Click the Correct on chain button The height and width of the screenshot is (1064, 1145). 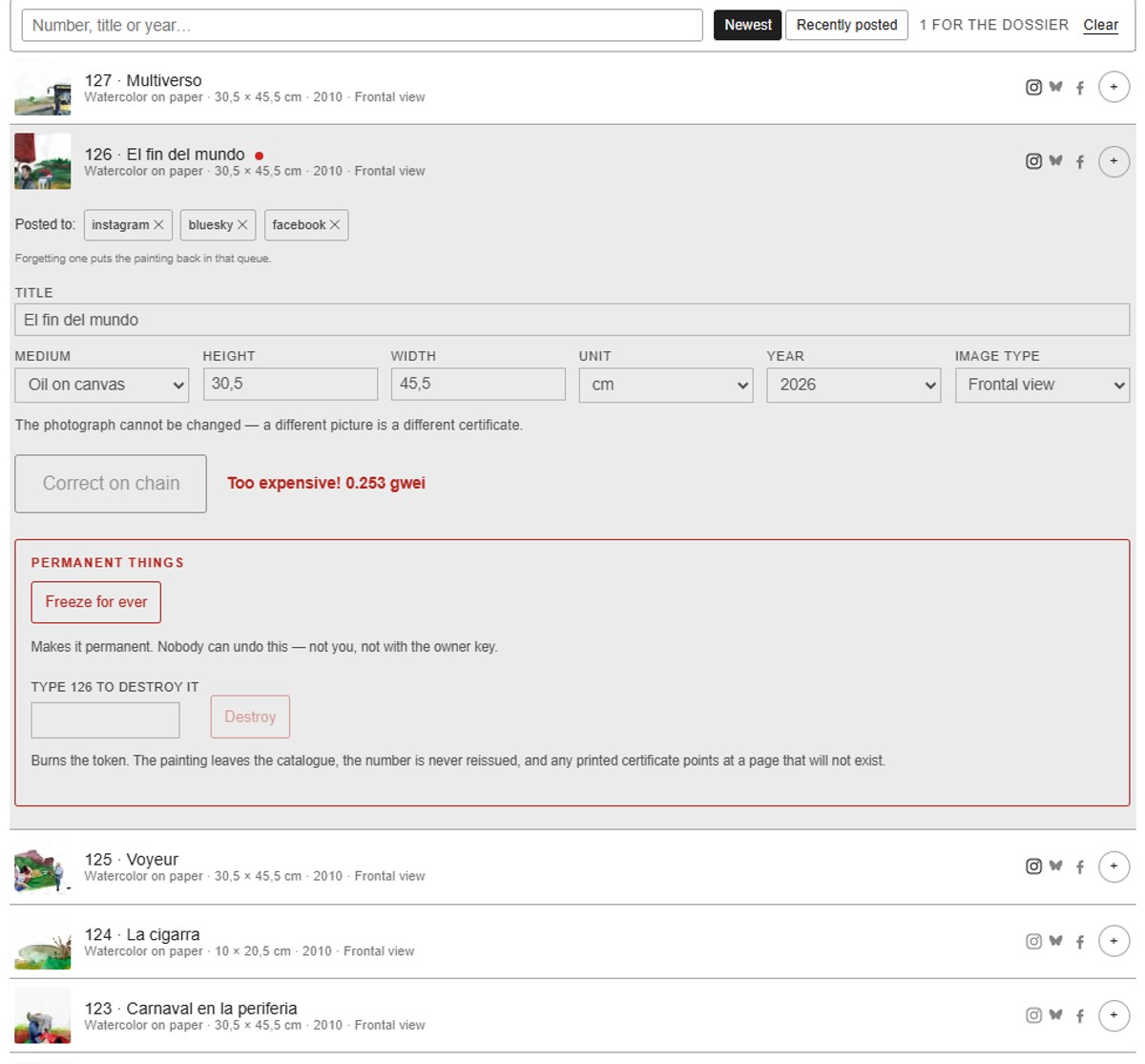click(111, 484)
